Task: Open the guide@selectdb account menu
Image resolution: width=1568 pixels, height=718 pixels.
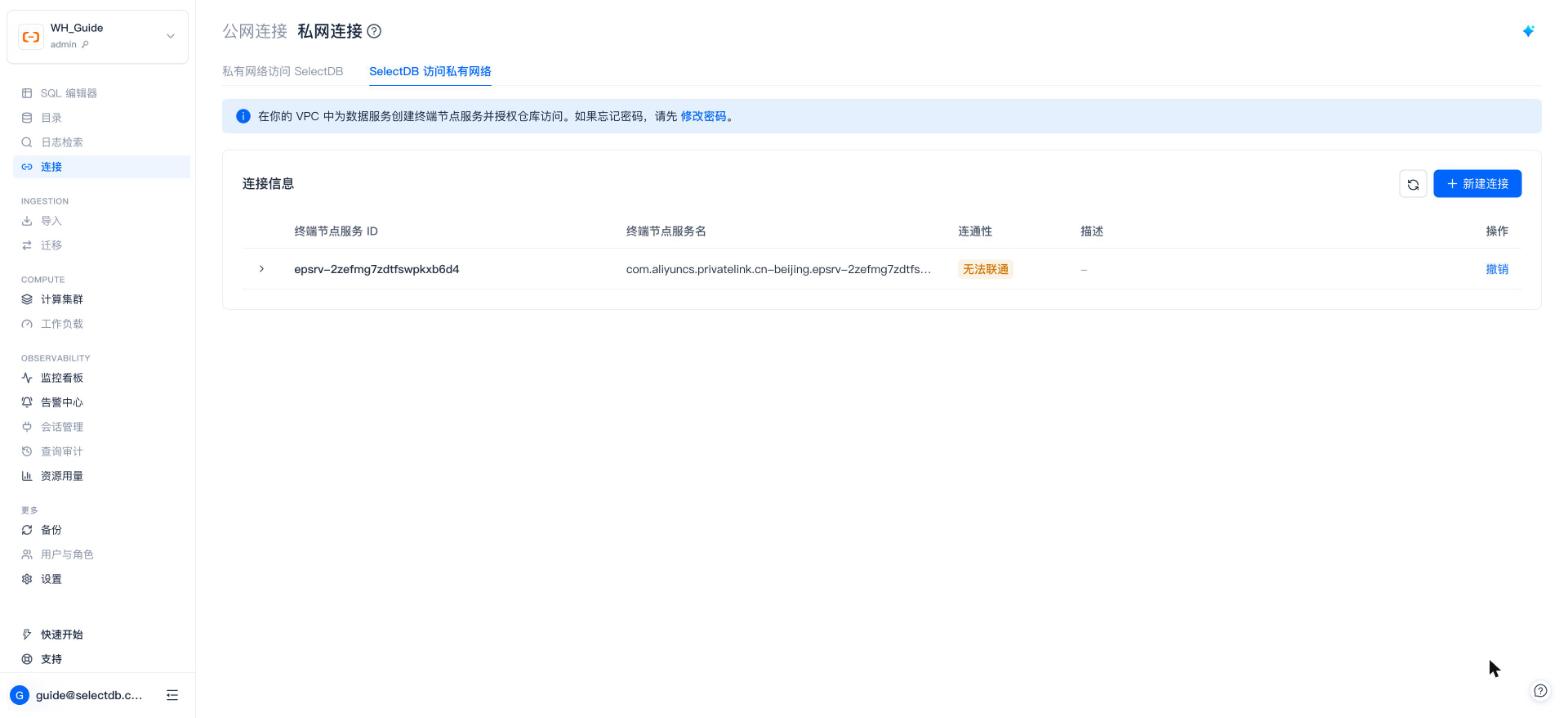Action: click(88, 695)
